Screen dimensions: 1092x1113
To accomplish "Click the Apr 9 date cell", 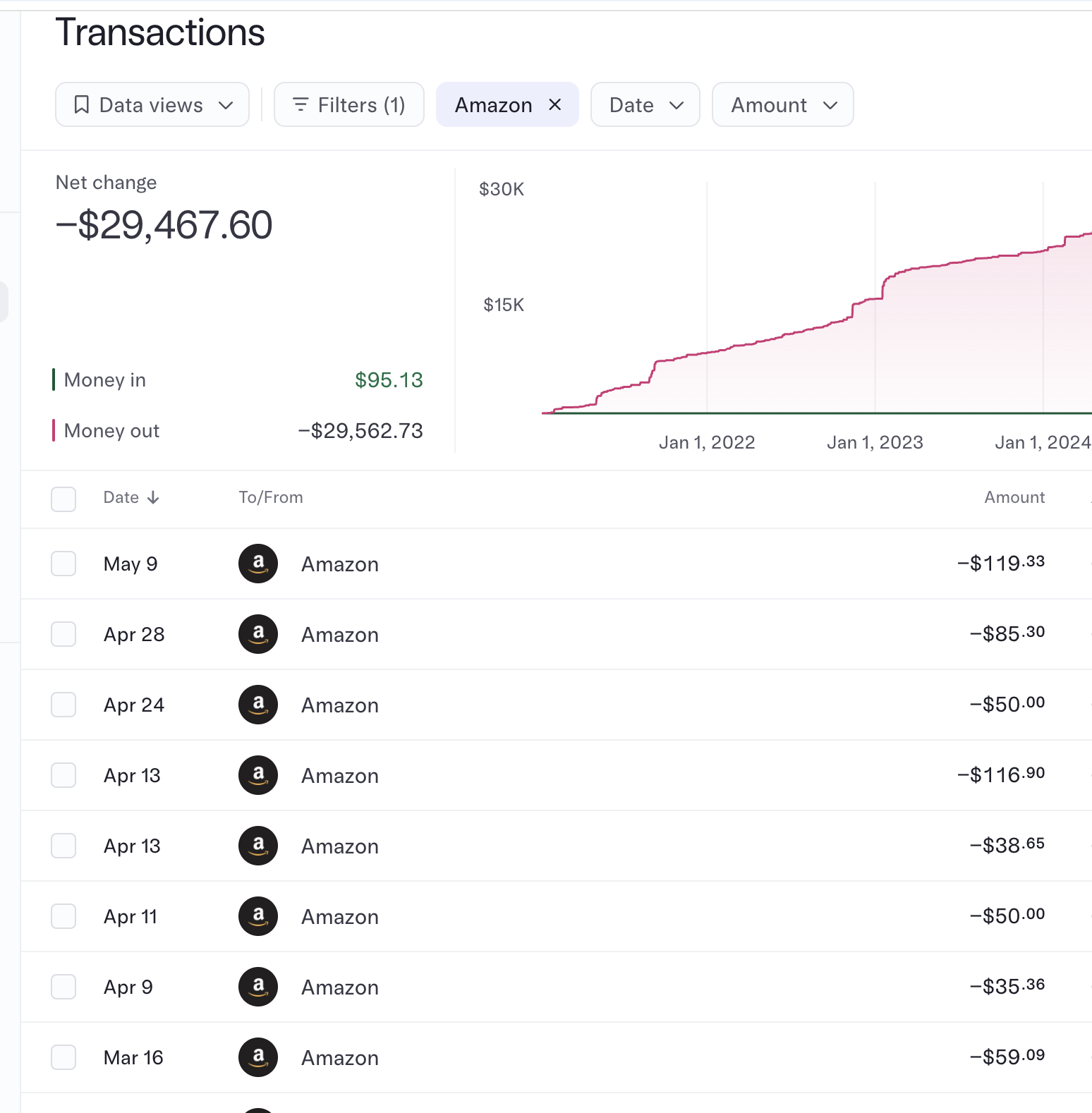I will click(128, 987).
